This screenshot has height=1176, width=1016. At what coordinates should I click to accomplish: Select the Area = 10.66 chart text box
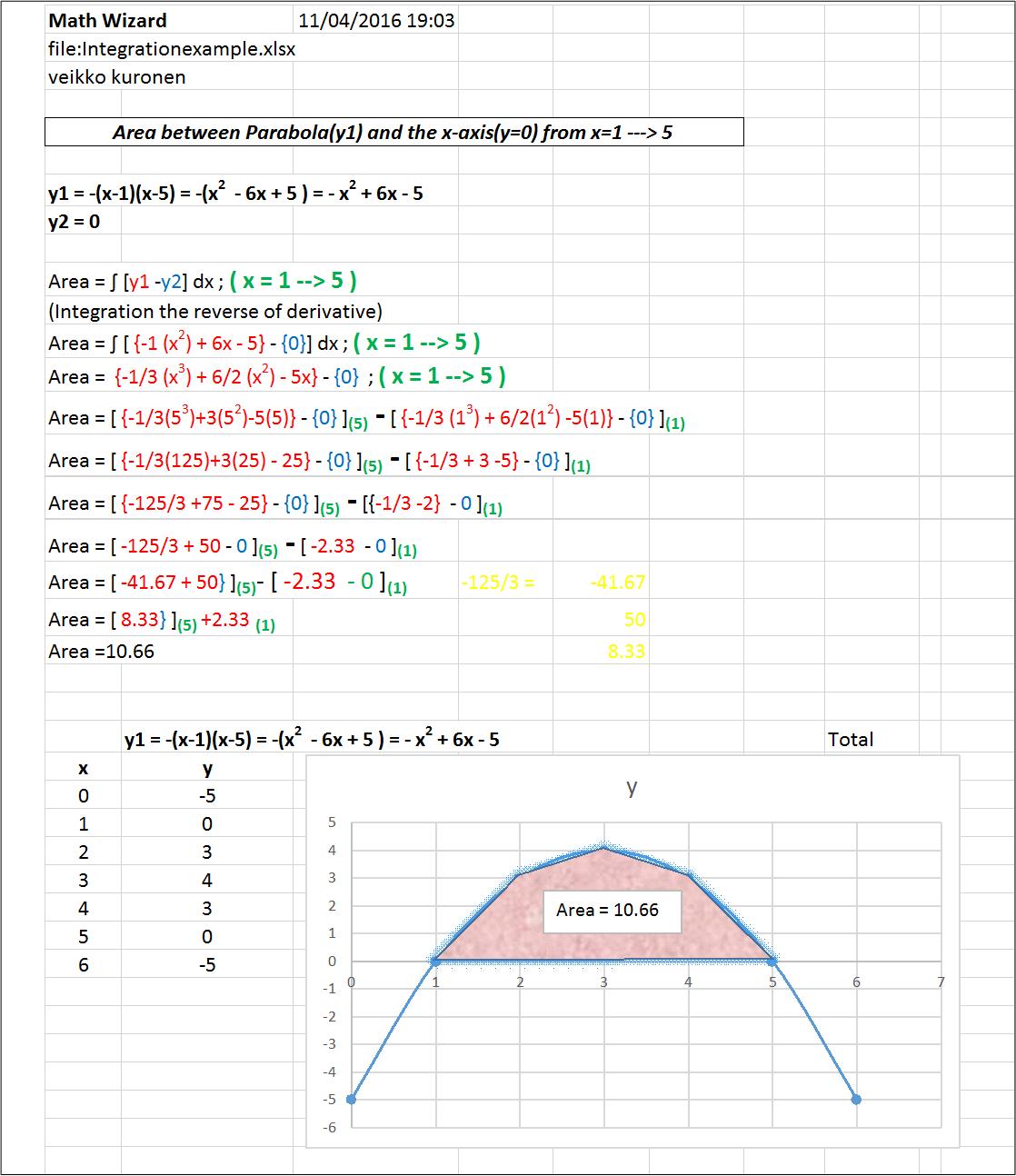point(612,911)
